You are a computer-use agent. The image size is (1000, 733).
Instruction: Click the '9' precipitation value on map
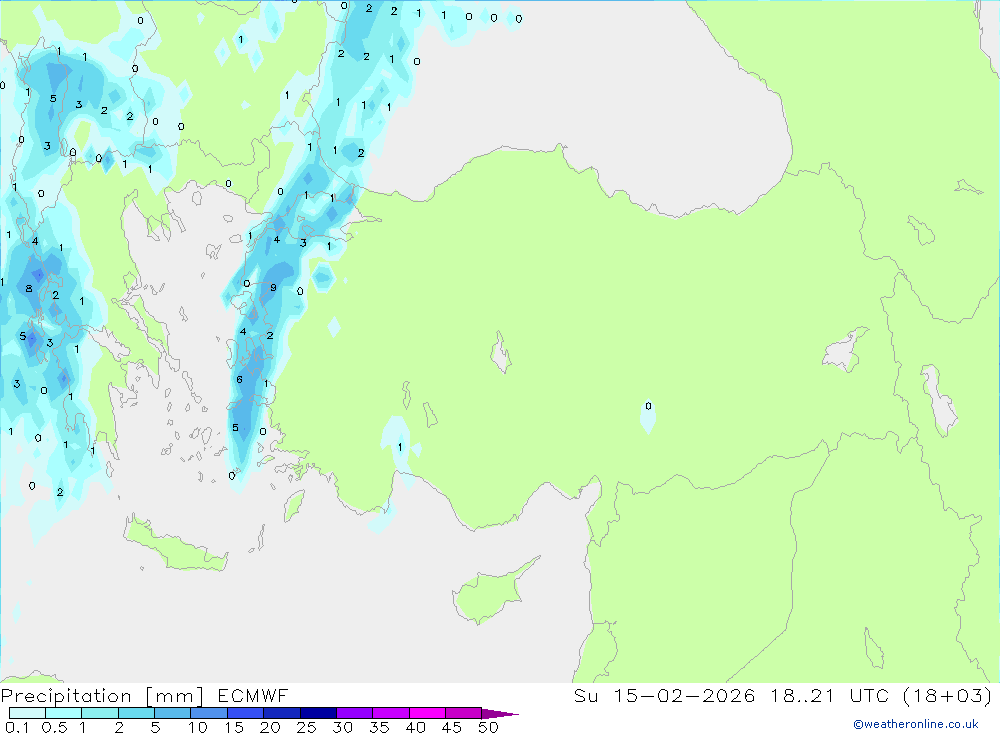coord(273,288)
